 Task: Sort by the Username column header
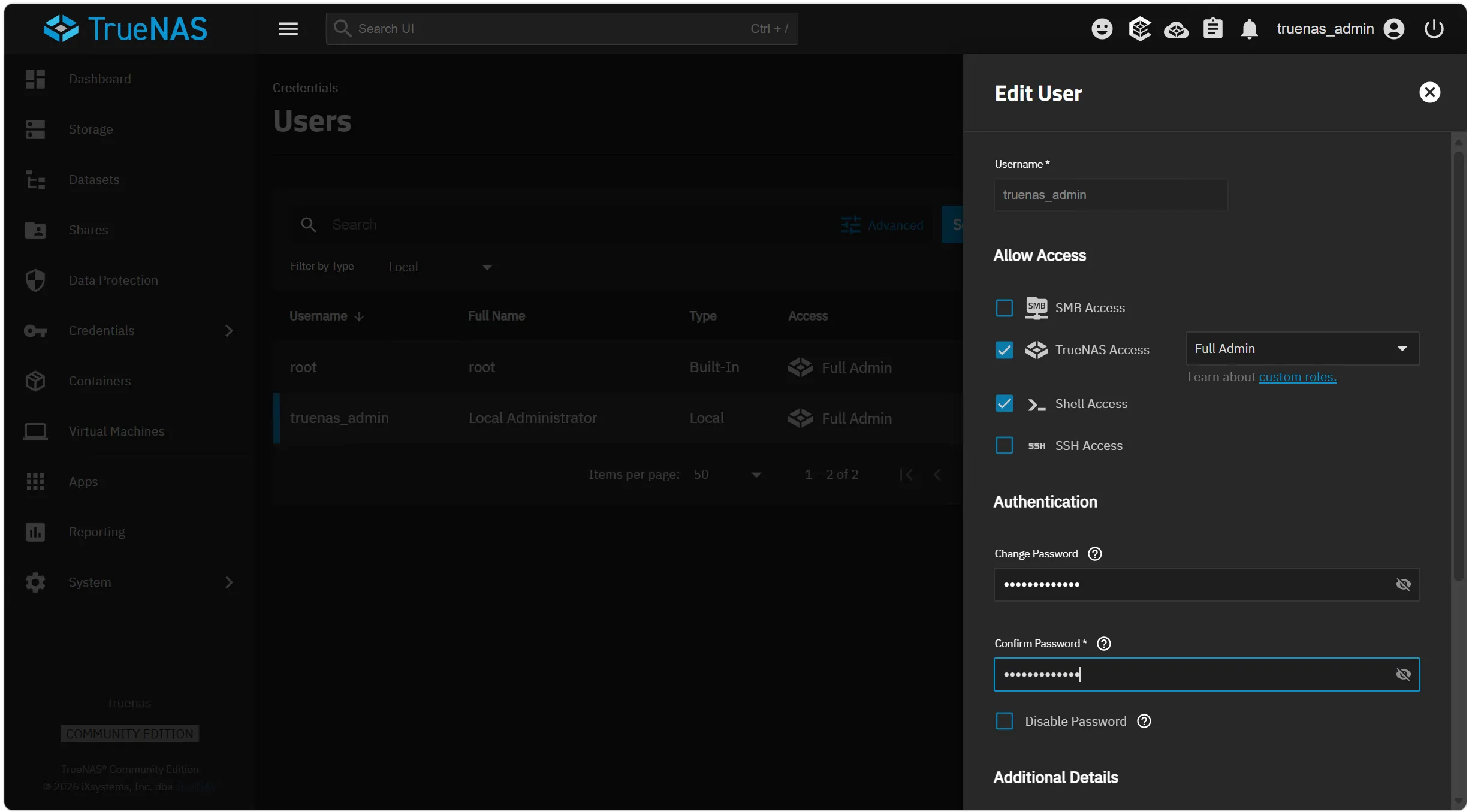[x=327, y=316]
